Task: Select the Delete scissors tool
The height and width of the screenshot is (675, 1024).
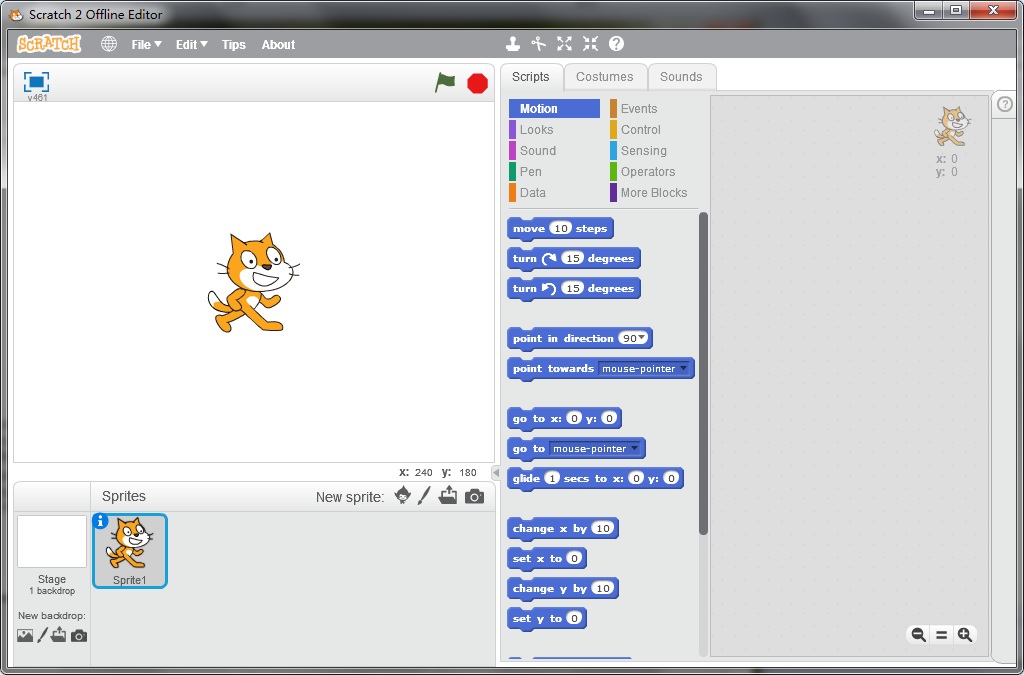Action: pyautogui.click(x=538, y=44)
